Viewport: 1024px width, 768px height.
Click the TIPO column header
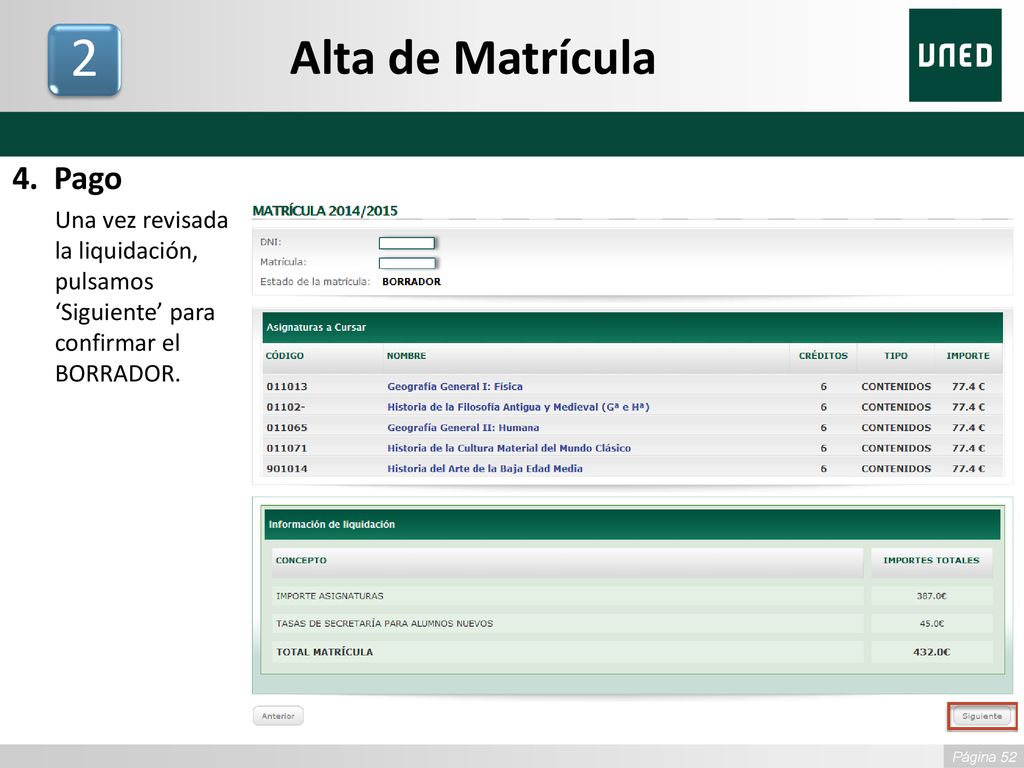pos(895,356)
